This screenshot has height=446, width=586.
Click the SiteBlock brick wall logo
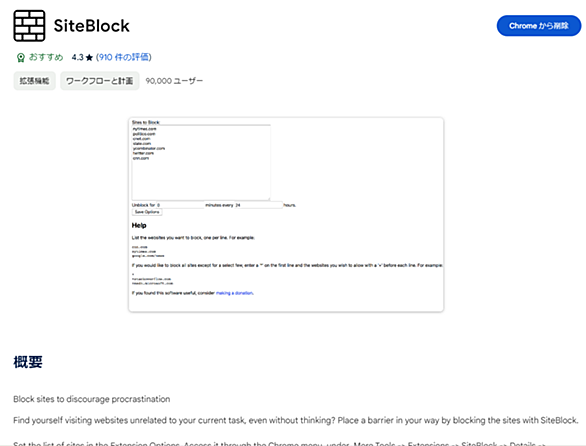point(29,26)
